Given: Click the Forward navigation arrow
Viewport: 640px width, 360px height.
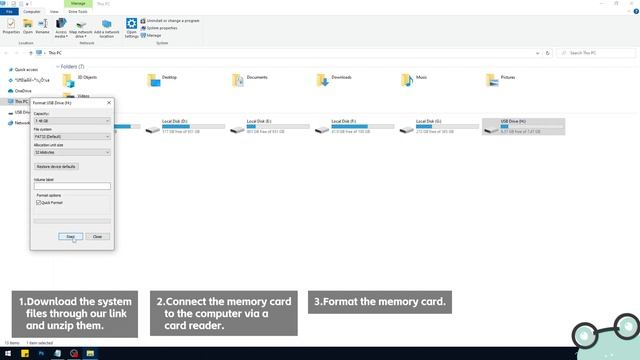Looking at the screenshot, I should coord(16,53).
